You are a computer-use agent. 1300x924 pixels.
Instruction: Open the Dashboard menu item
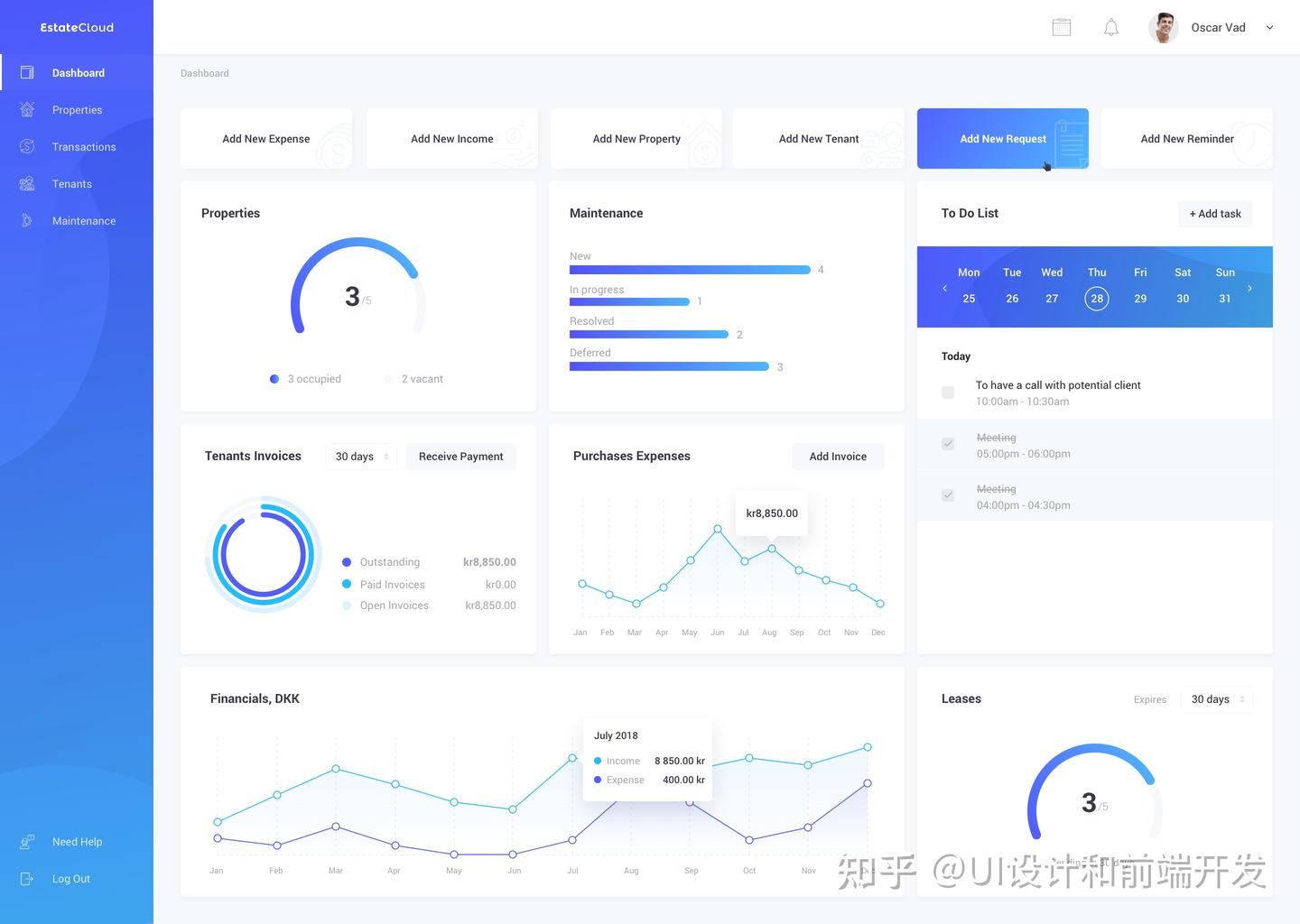coord(77,72)
